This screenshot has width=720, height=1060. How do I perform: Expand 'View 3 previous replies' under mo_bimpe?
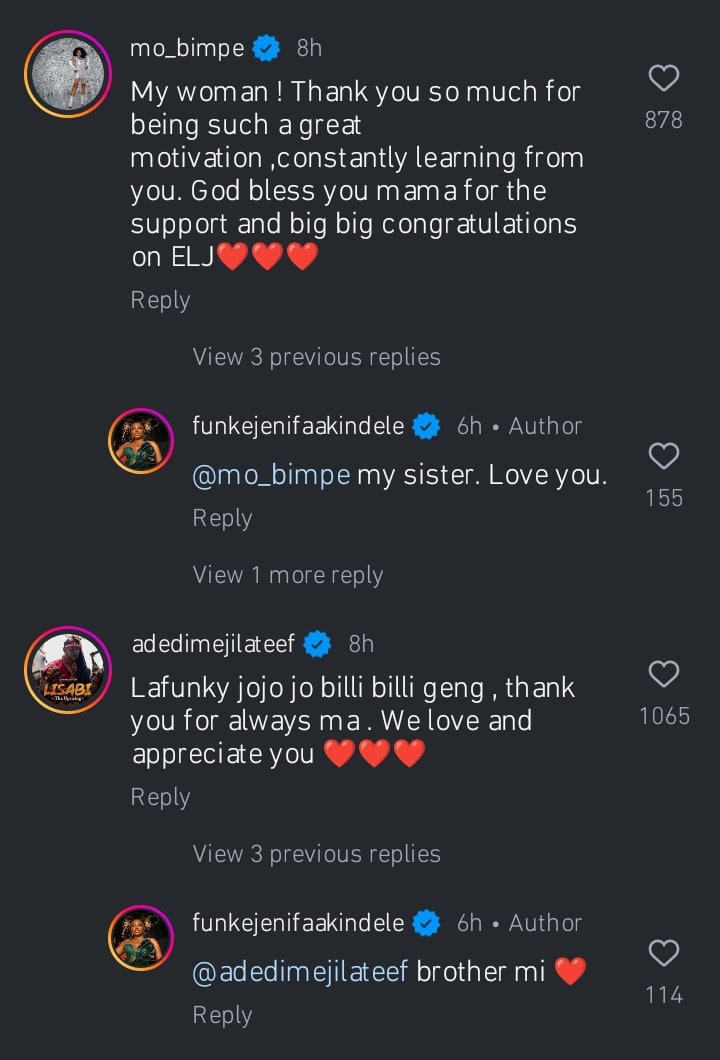[316, 357]
